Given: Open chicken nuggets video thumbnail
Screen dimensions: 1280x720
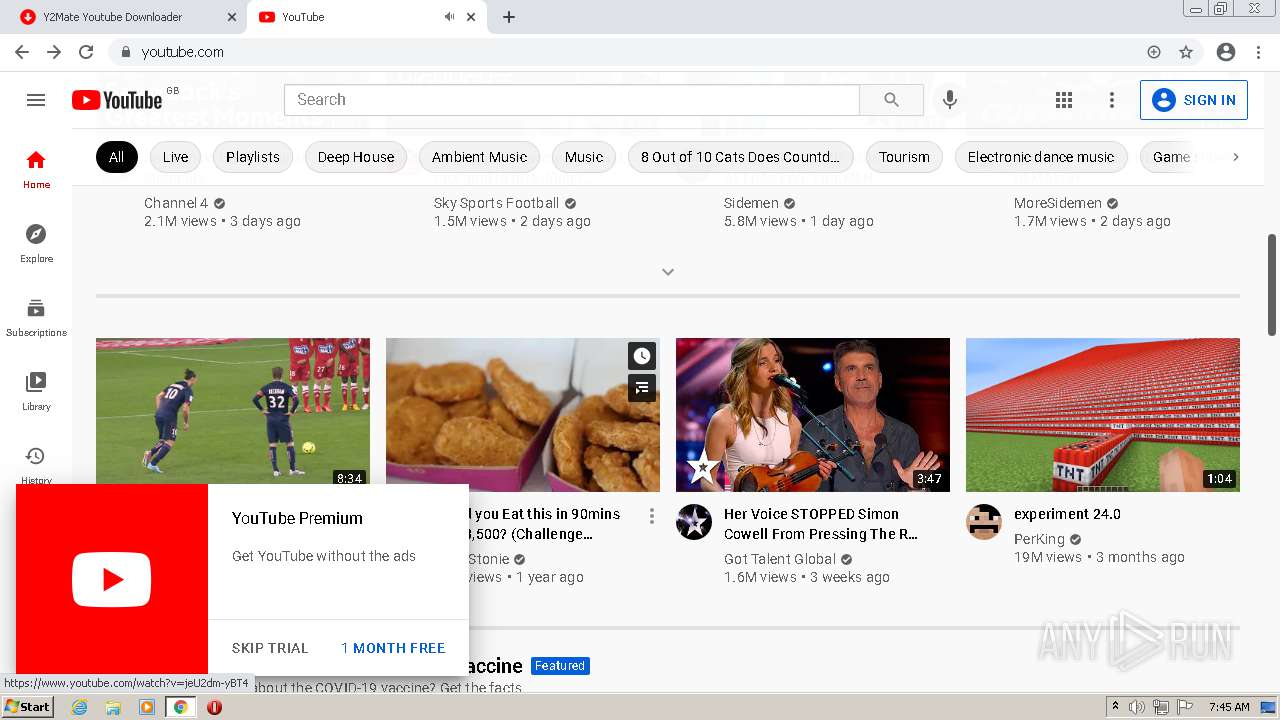Looking at the screenshot, I should click(x=523, y=415).
